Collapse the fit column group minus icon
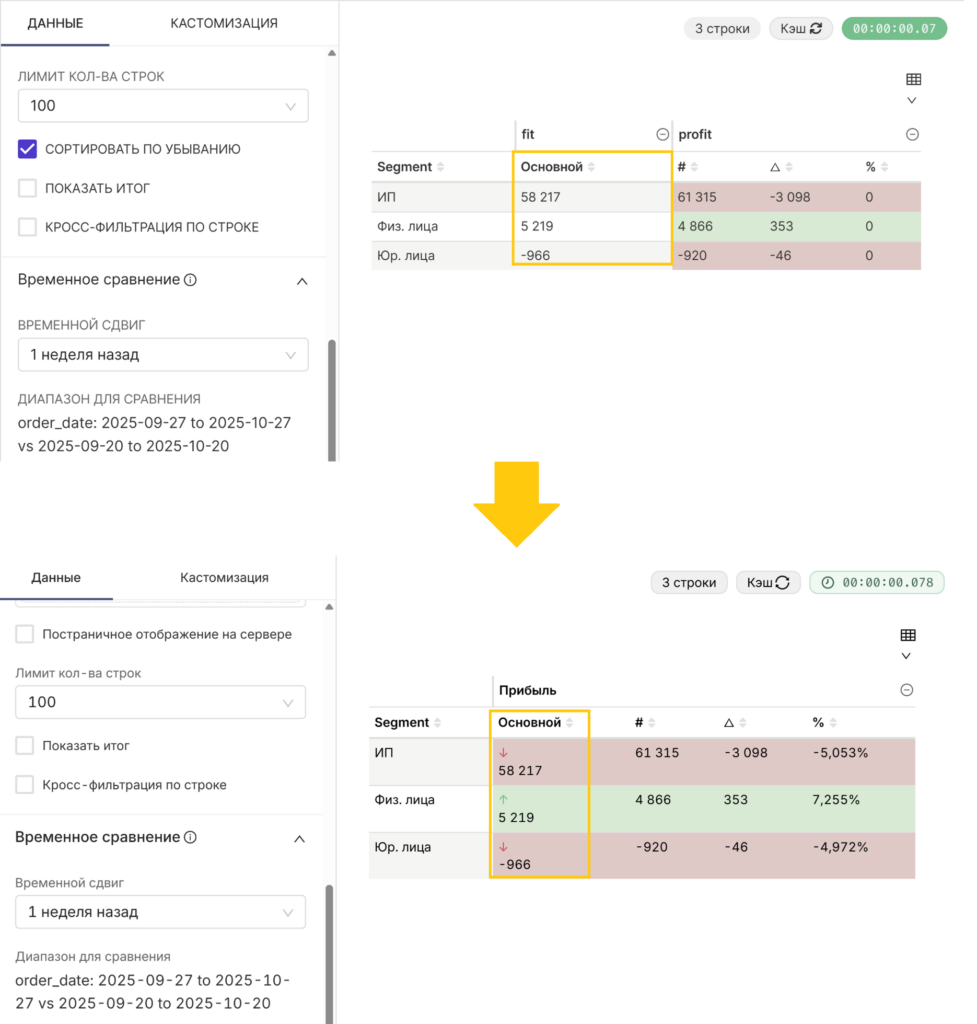This screenshot has height=1024, width=977. [662, 135]
